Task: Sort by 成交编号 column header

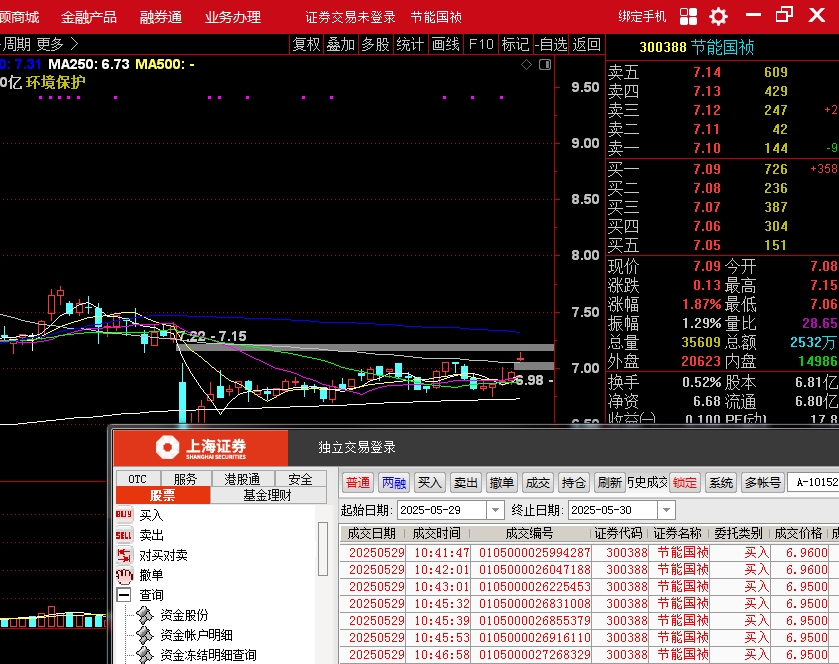Action: click(529, 533)
